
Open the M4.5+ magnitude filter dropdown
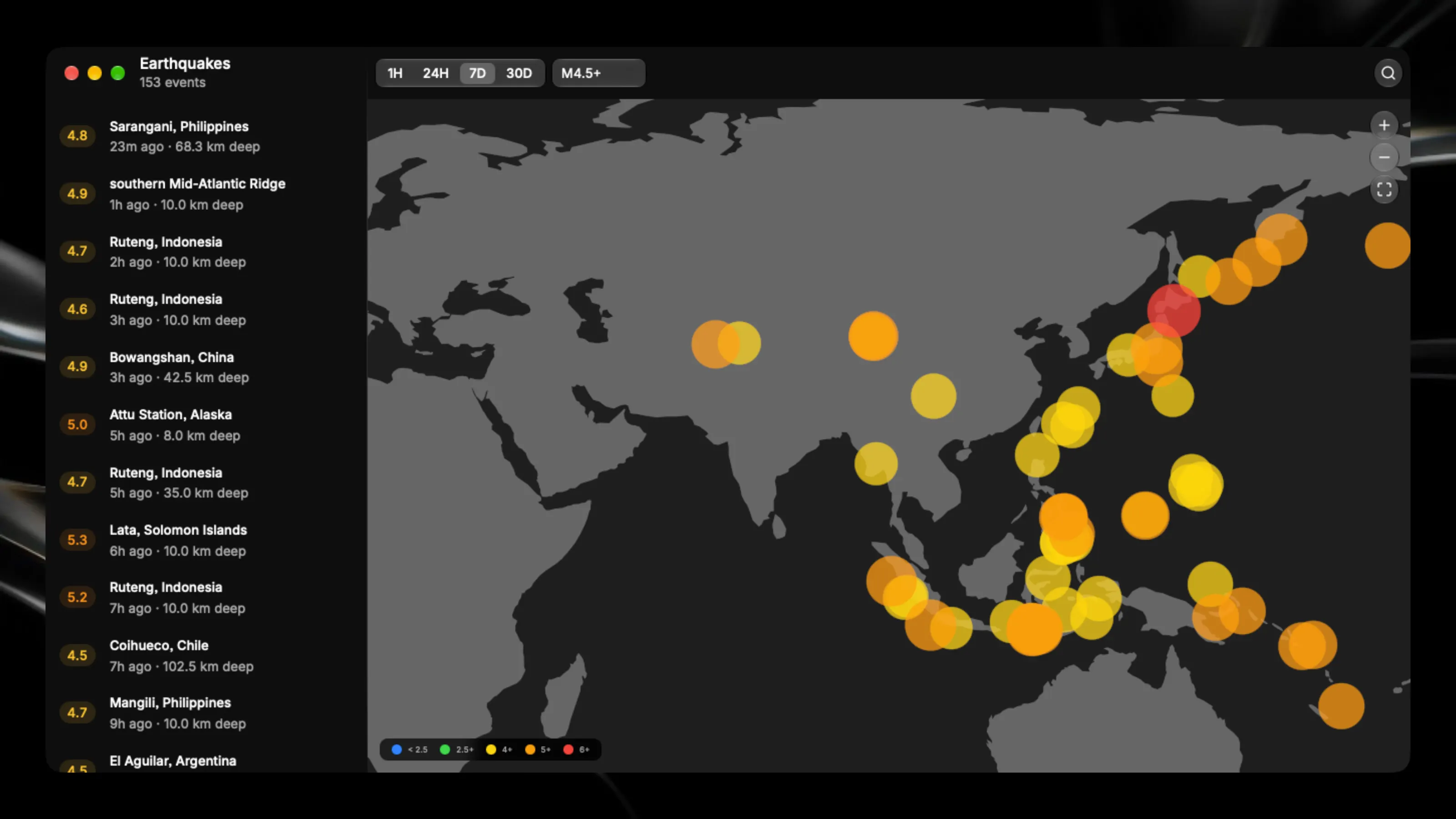pos(599,73)
